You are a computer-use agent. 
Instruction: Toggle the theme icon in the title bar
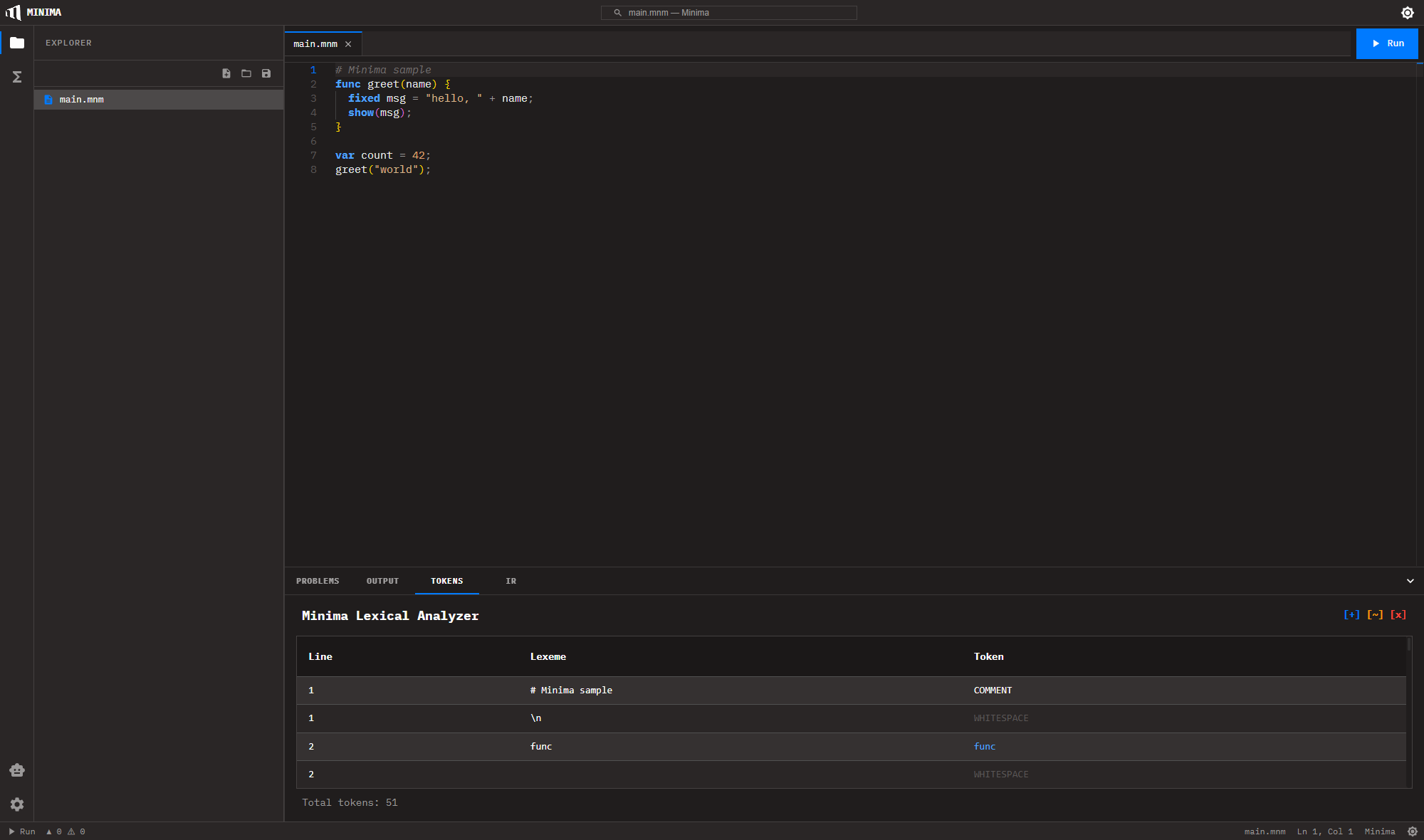1408,13
